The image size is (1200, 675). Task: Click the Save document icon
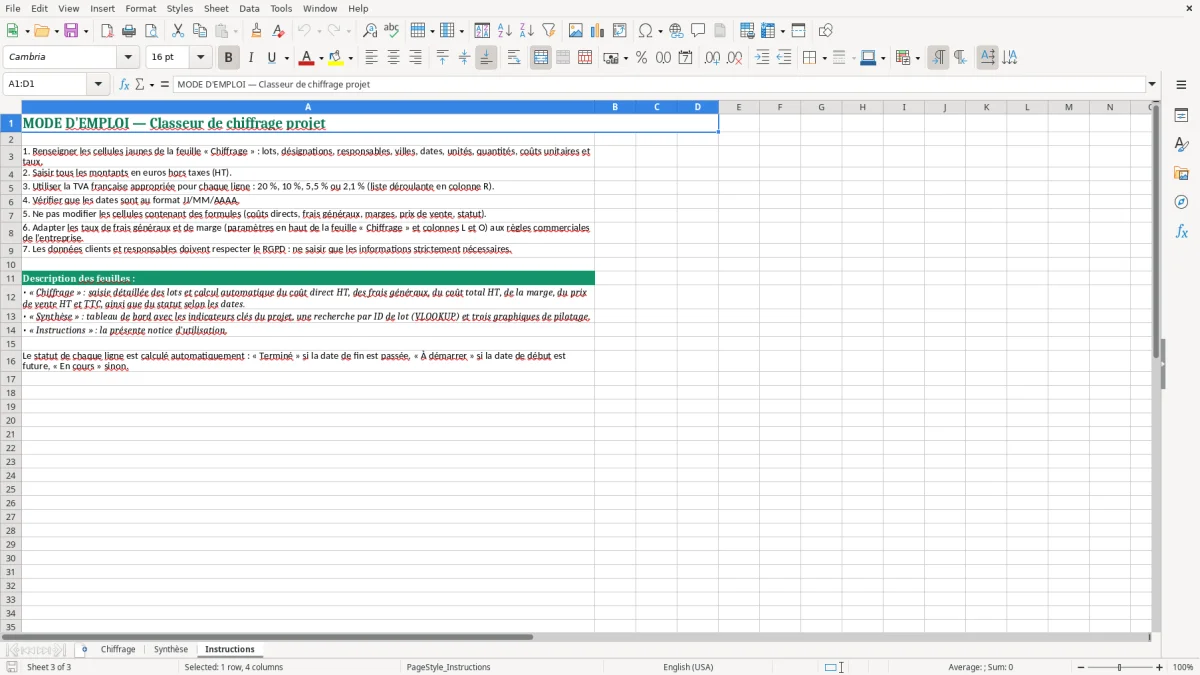pos(71,31)
